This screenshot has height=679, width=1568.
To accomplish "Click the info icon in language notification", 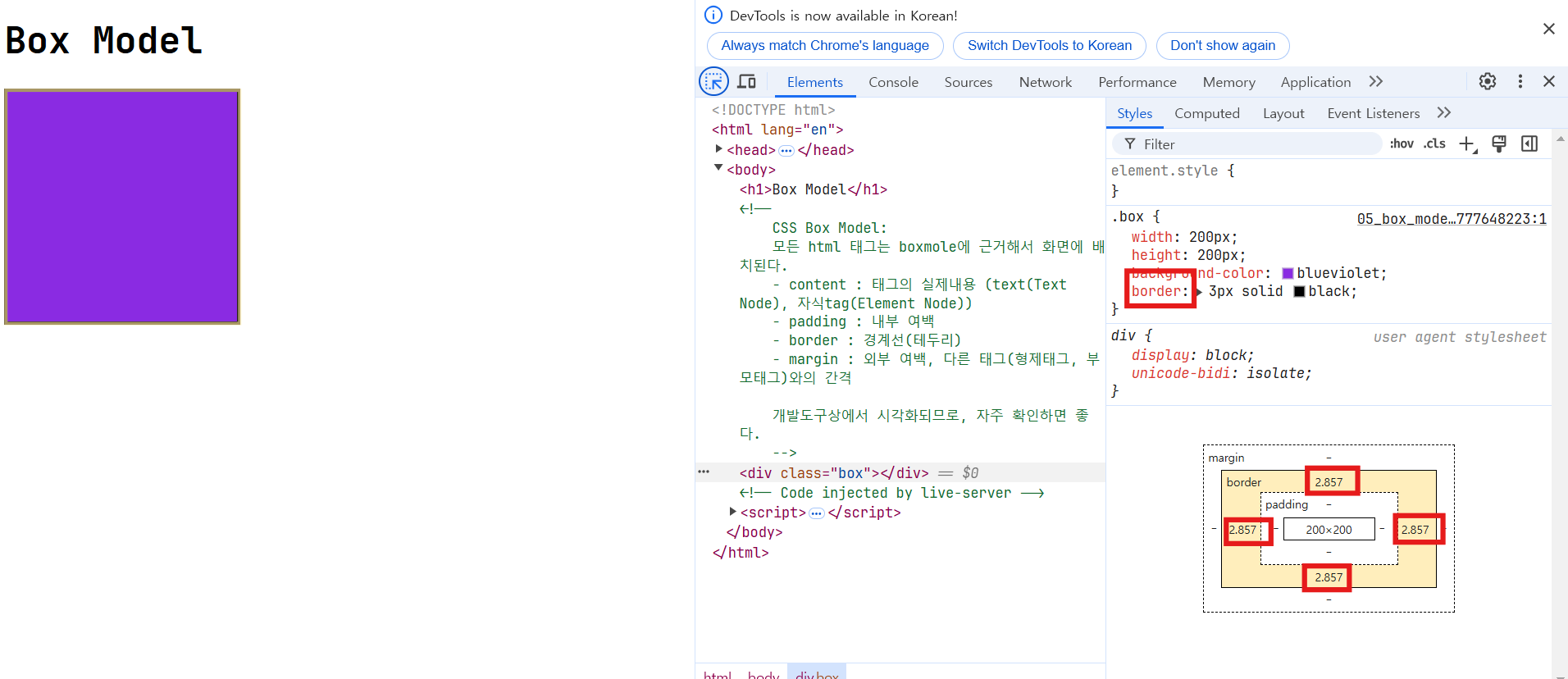I will tap(713, 15).
